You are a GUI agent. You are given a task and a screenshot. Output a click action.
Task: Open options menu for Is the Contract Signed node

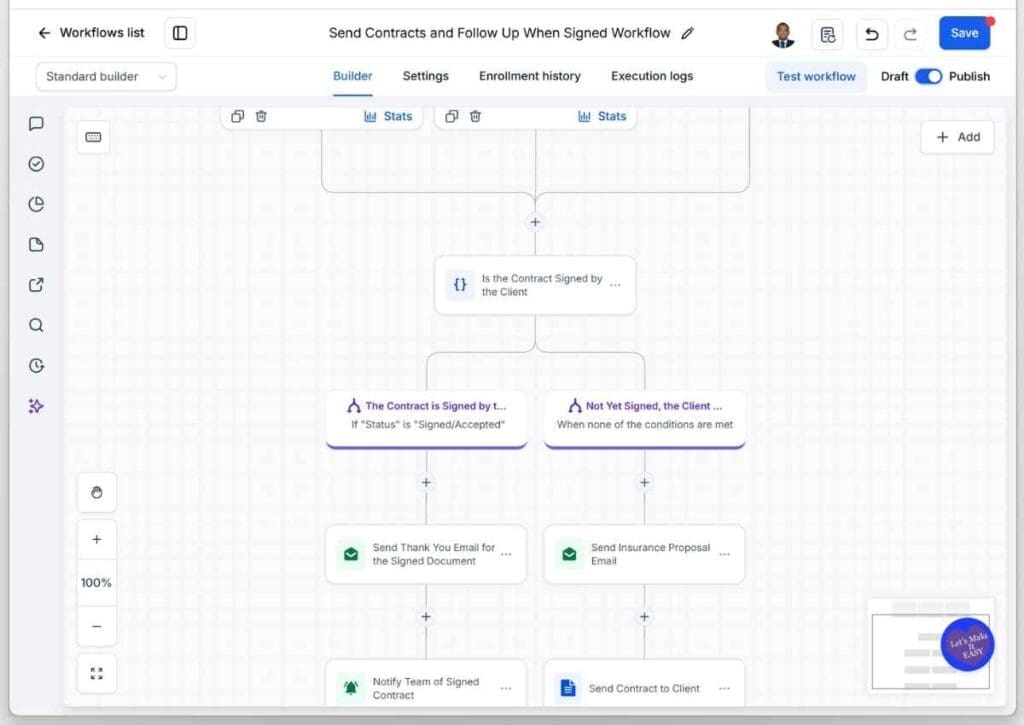615,285
